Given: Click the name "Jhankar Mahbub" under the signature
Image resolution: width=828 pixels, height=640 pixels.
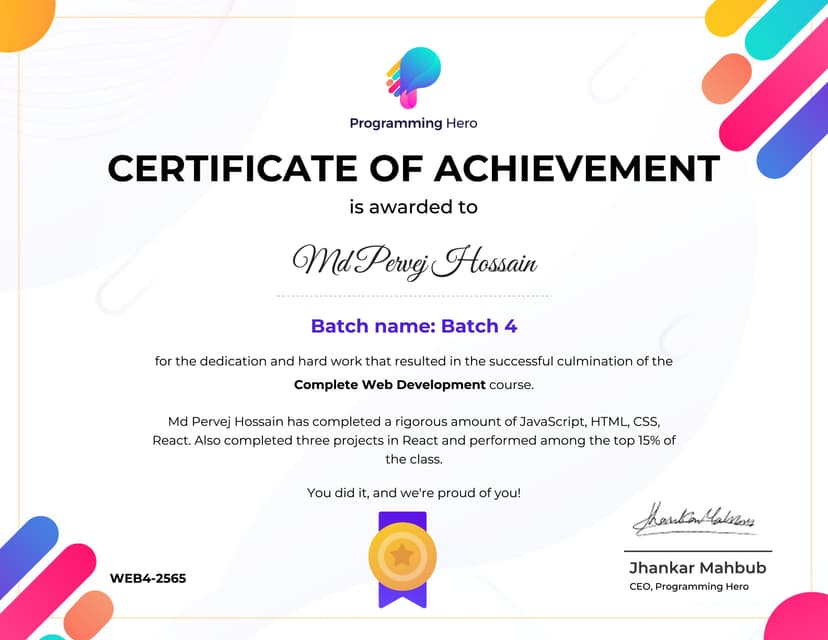Looking at the screenshot, I should pos(697,568).
